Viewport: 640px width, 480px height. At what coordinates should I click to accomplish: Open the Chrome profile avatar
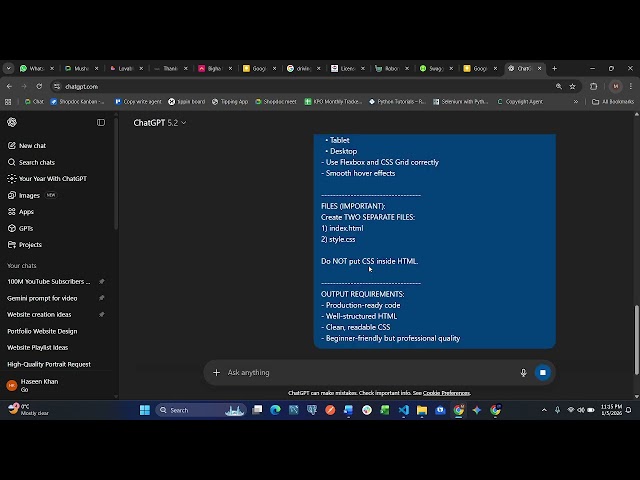616,87
